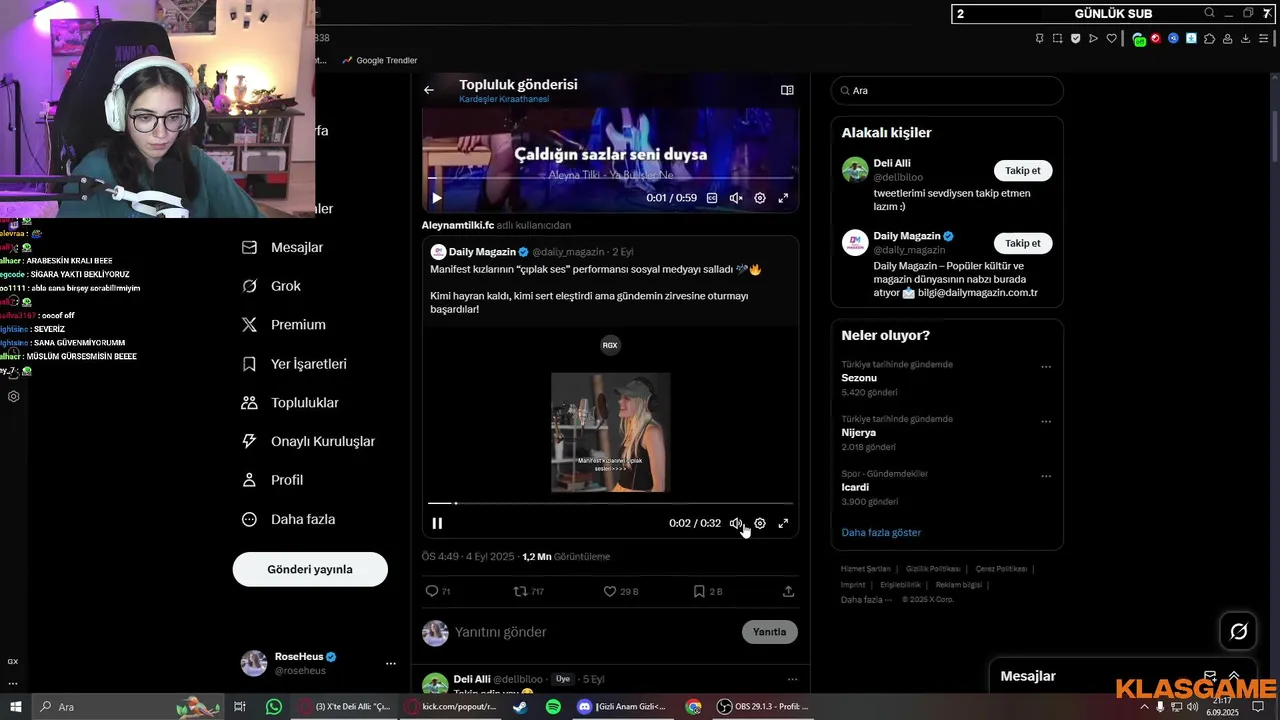1280x720 pixels.
Task: Expand the Mesajlar dock panel
Action: point(1234,676)
